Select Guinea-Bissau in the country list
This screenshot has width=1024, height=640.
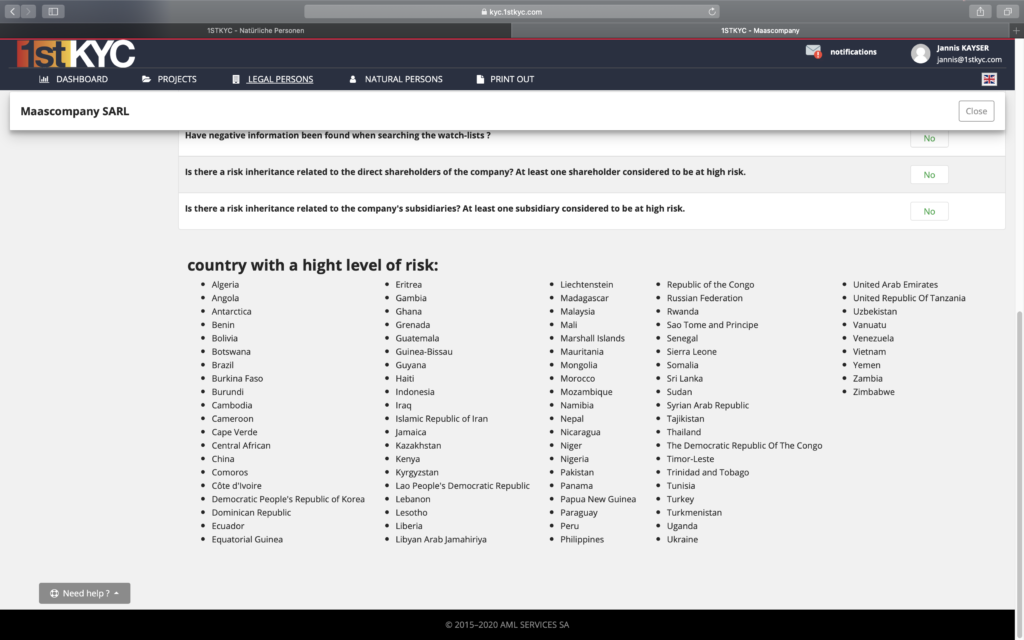[424, 351]
